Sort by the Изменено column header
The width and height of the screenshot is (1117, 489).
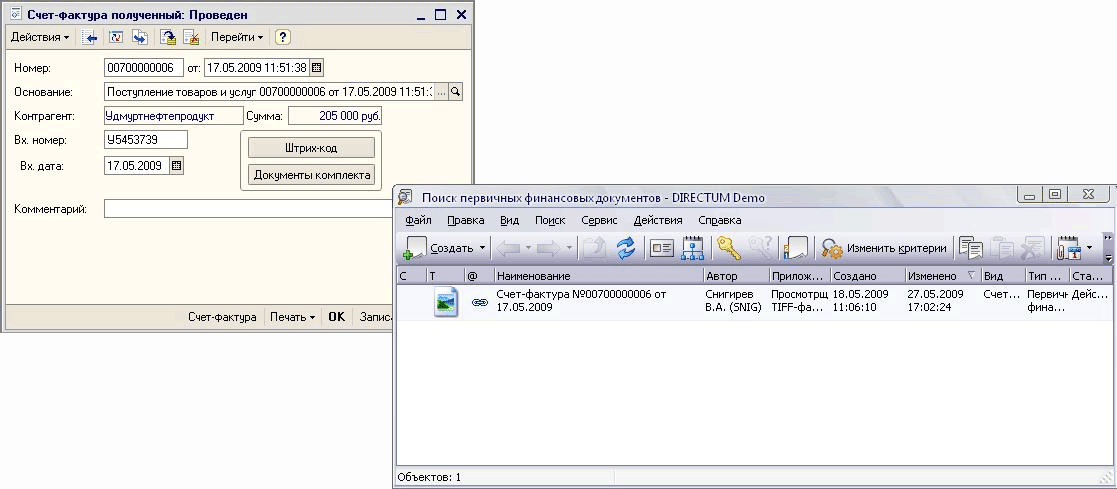(942, 276)
